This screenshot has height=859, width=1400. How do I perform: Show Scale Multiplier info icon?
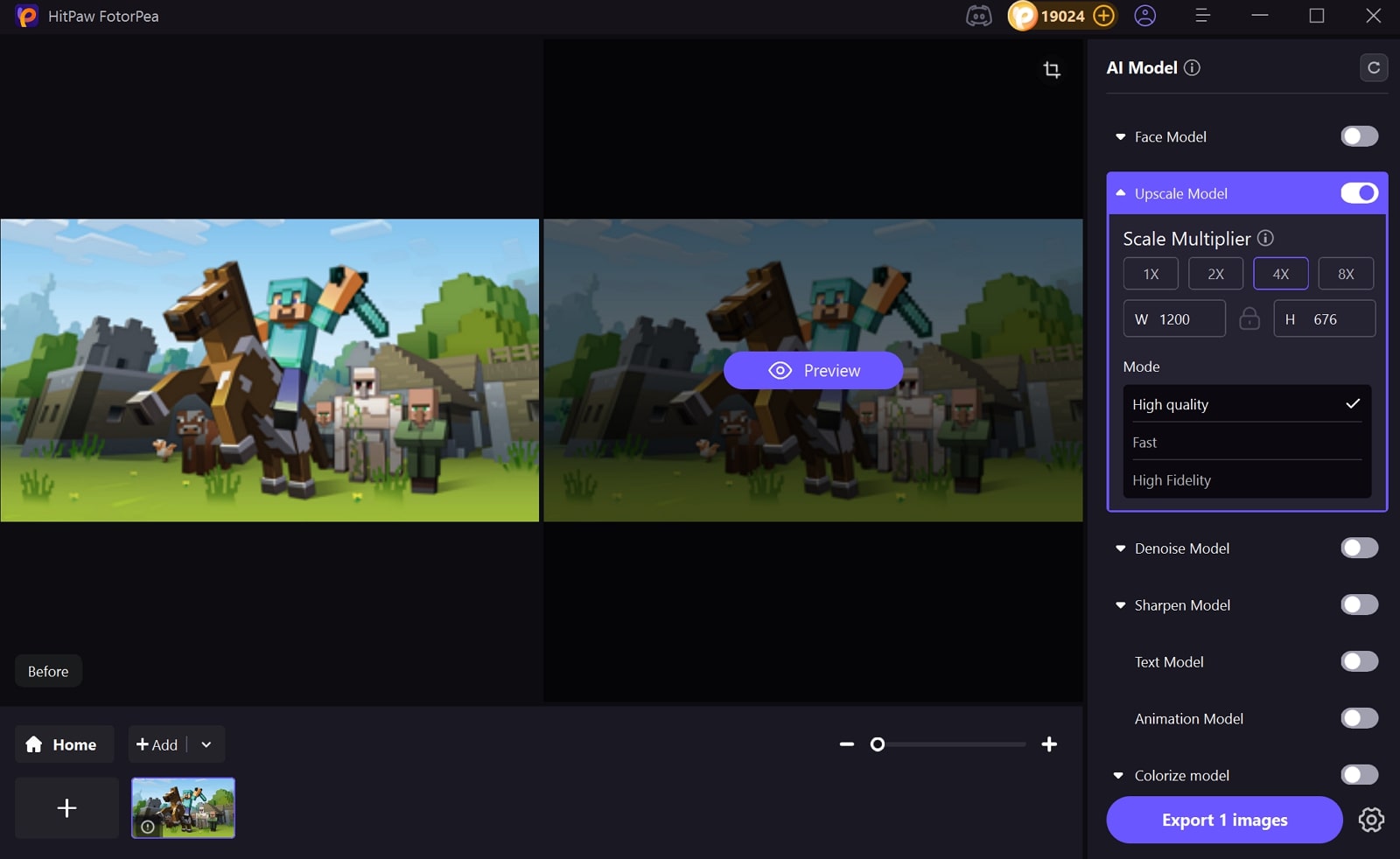[1265, 238]
